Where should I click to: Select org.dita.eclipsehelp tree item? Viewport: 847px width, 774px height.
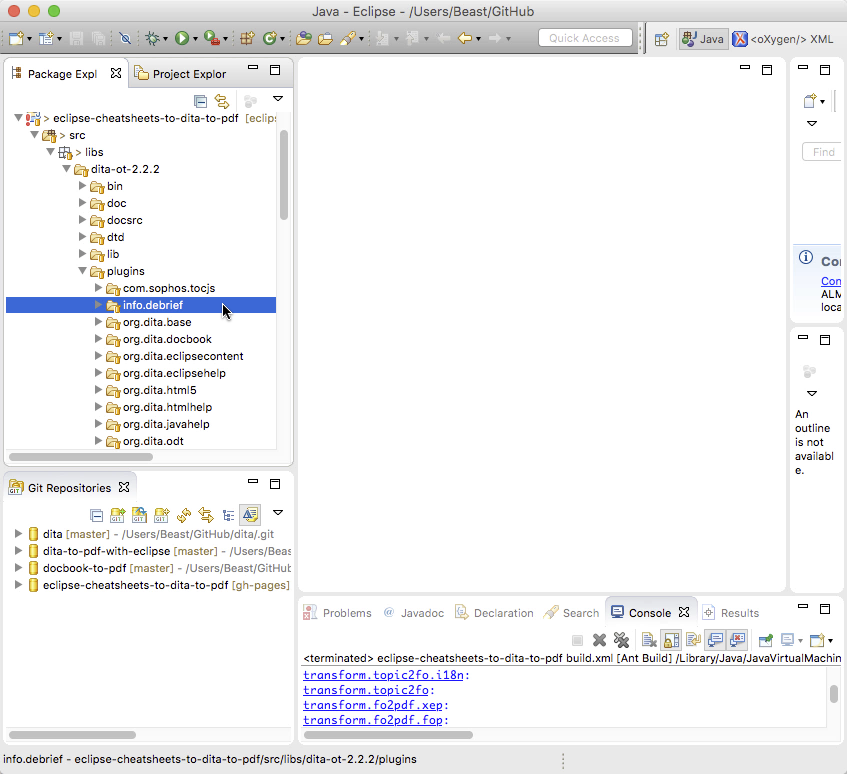pyautogui.click(x=174, y=373)
